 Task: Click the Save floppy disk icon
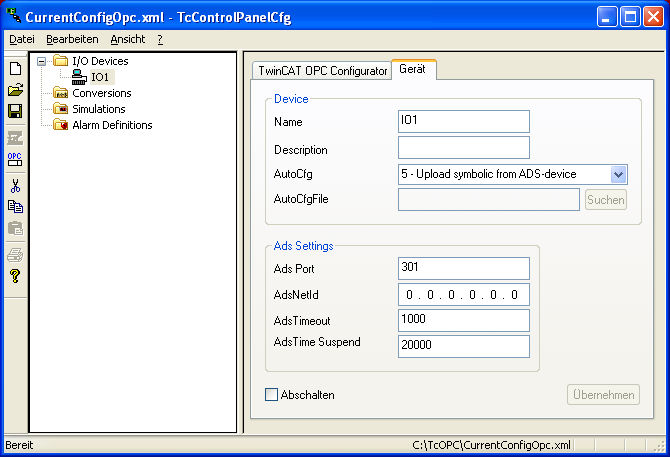coord(15,111)
